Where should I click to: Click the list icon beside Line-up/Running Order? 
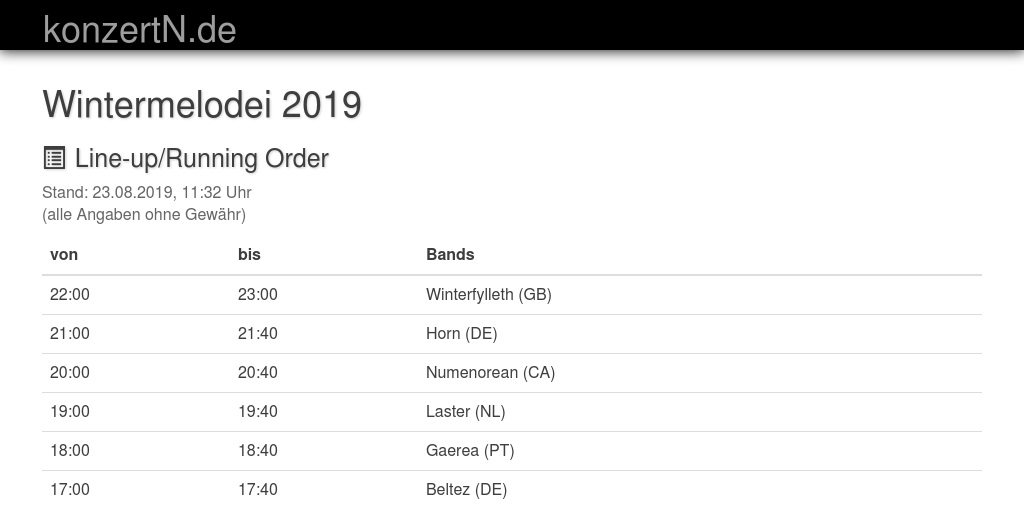pos(54,158)
